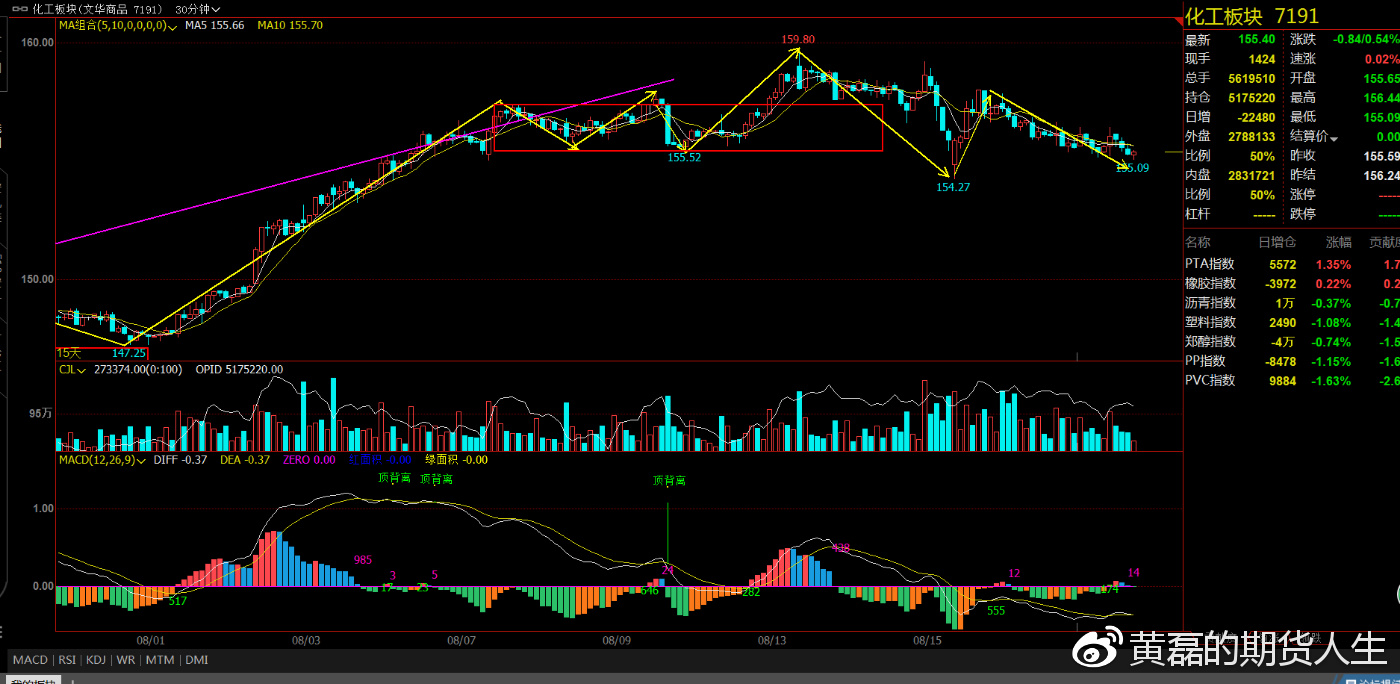
Task: Show the MTM indicator
Action: click(x=159, y=660)
